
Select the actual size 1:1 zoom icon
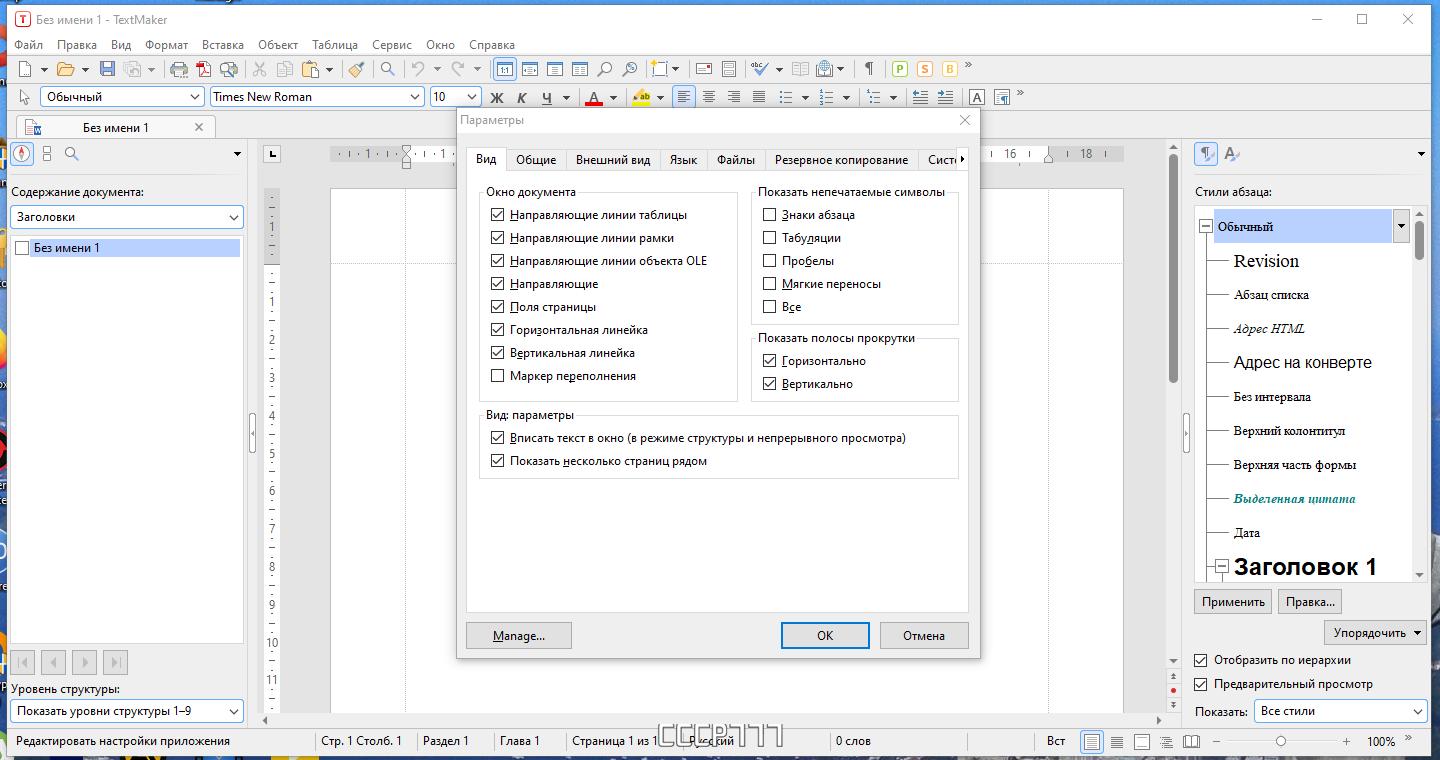[505, 69]
